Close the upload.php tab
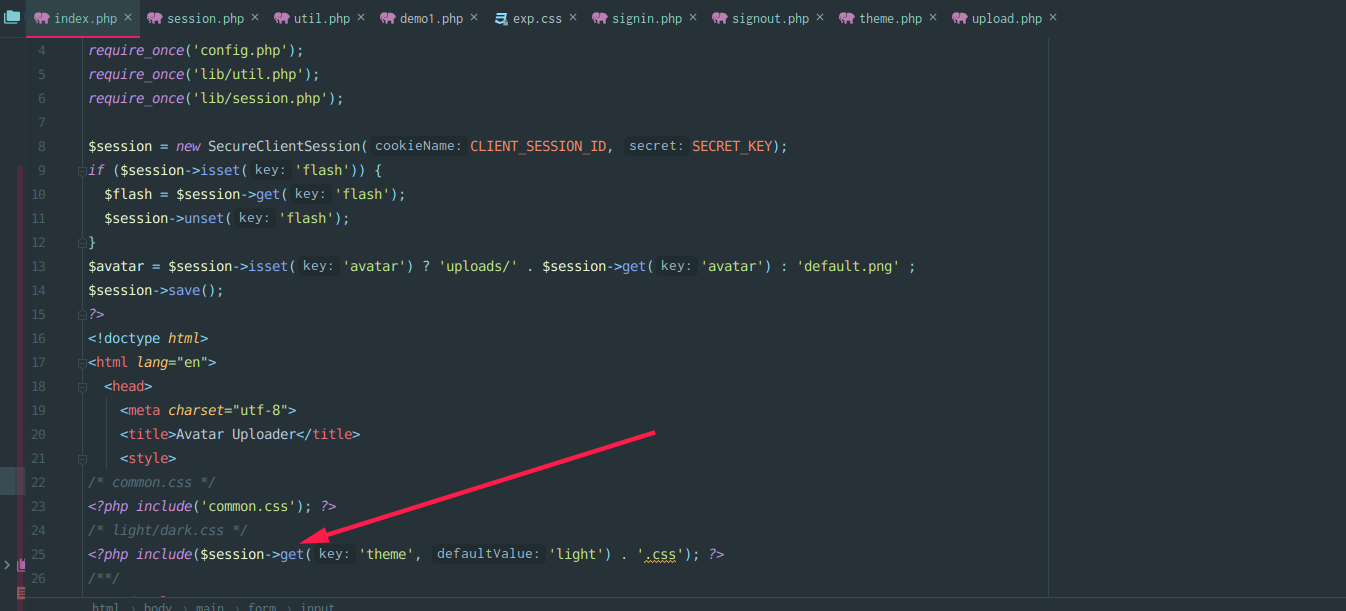 1053,18
